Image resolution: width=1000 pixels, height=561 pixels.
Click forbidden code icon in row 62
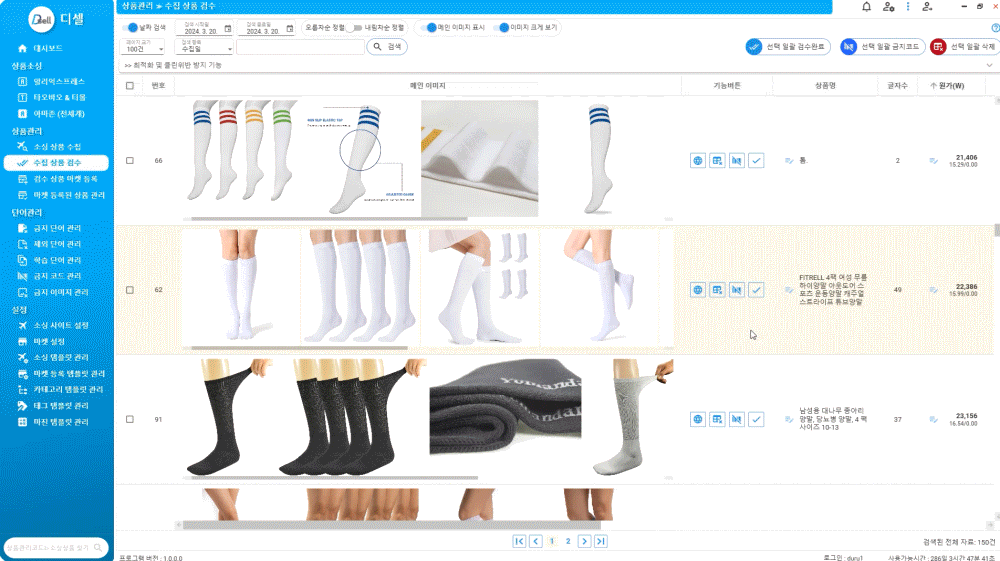coord(737,290)
